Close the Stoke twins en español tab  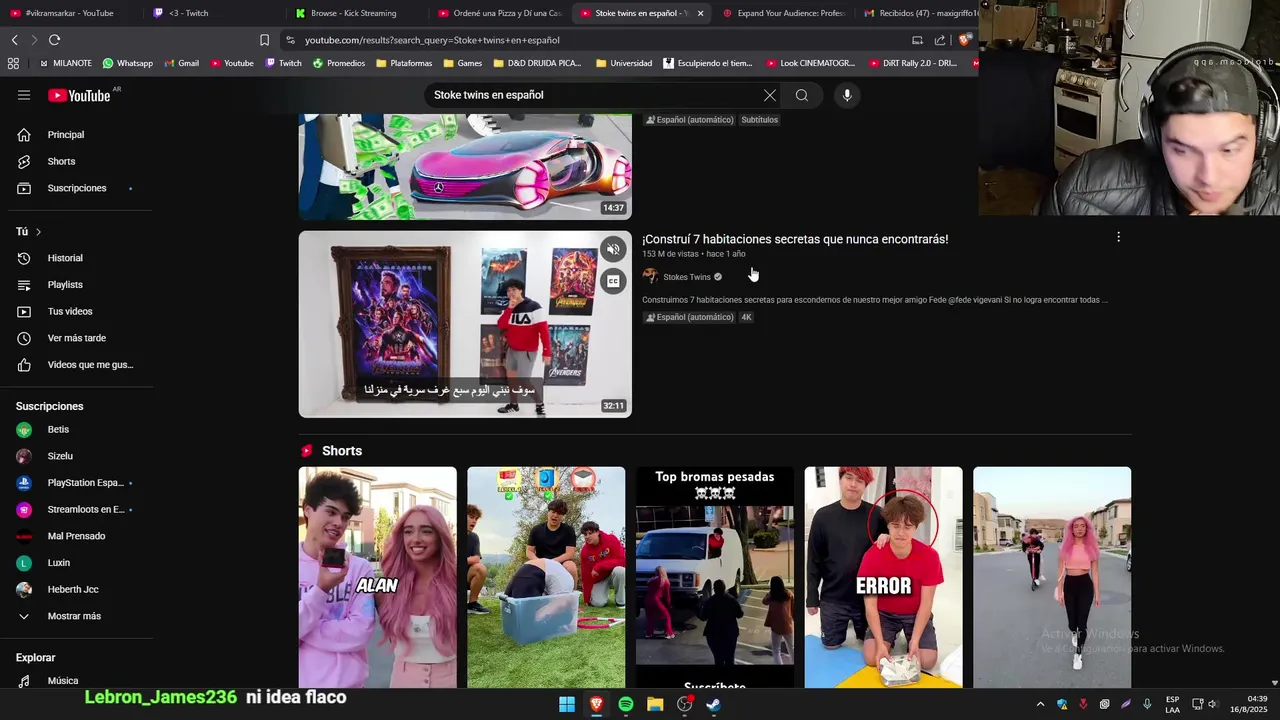(700, 13)
